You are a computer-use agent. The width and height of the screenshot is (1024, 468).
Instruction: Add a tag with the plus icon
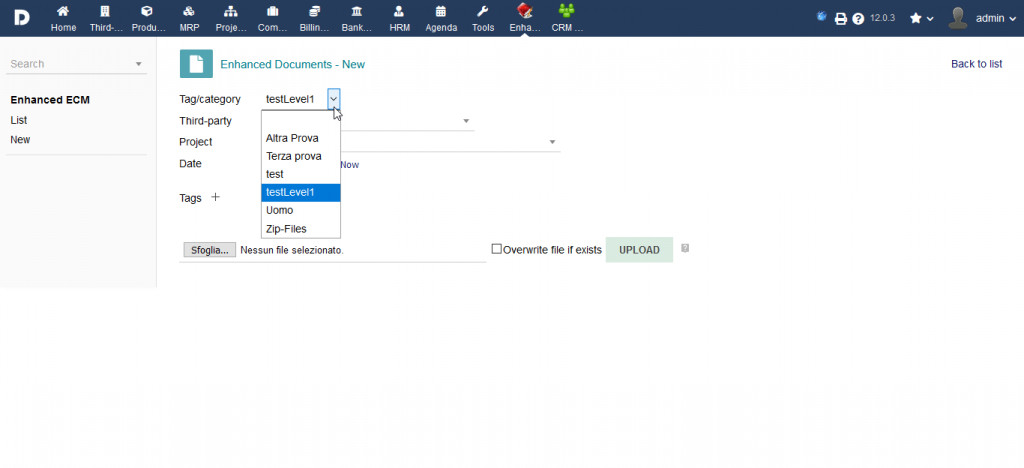click(216, 197)
